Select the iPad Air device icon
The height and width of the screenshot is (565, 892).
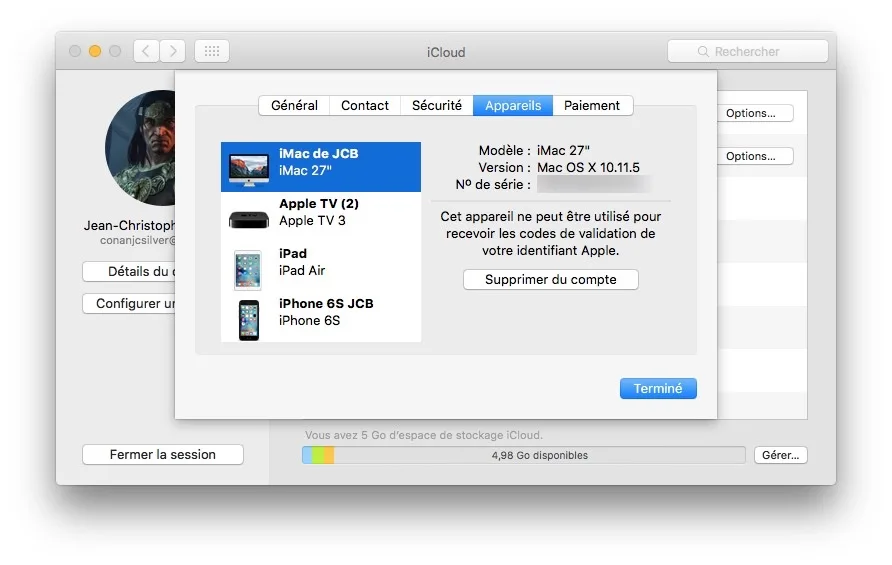coord(248,270)
